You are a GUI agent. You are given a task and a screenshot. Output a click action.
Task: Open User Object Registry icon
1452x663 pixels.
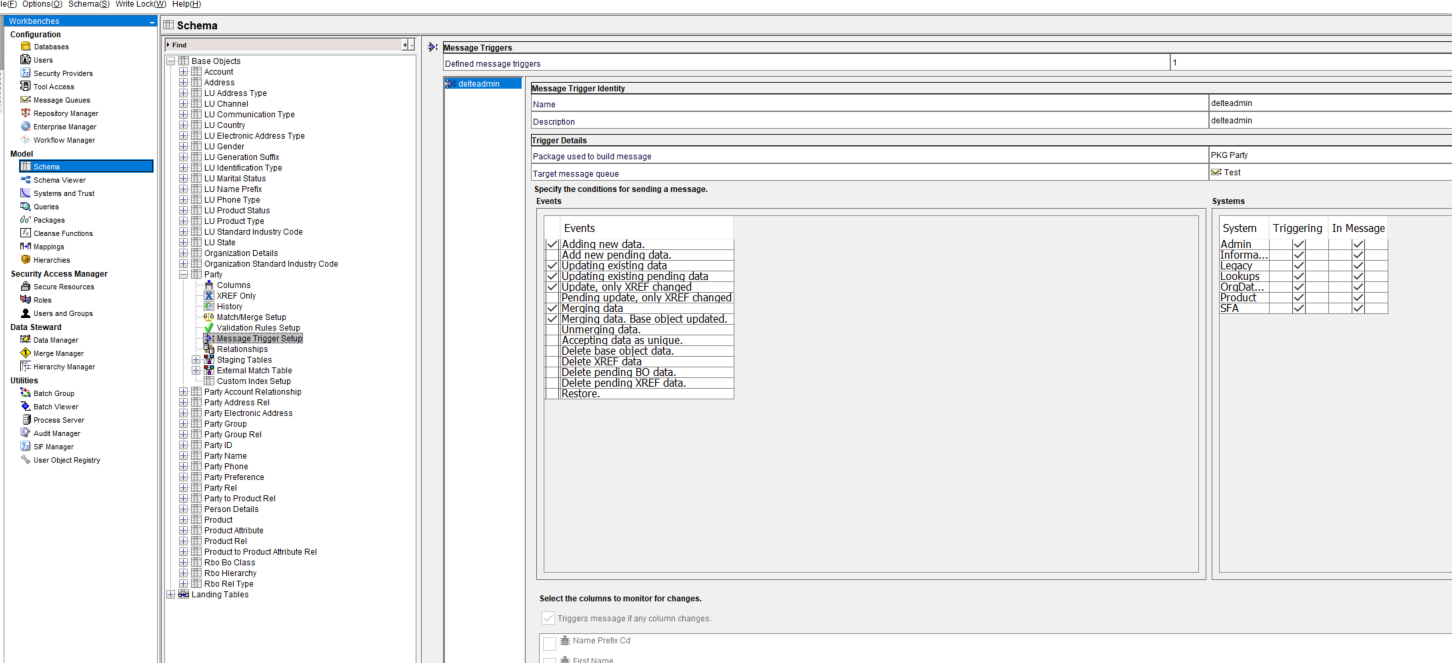[x=25, y=460]
